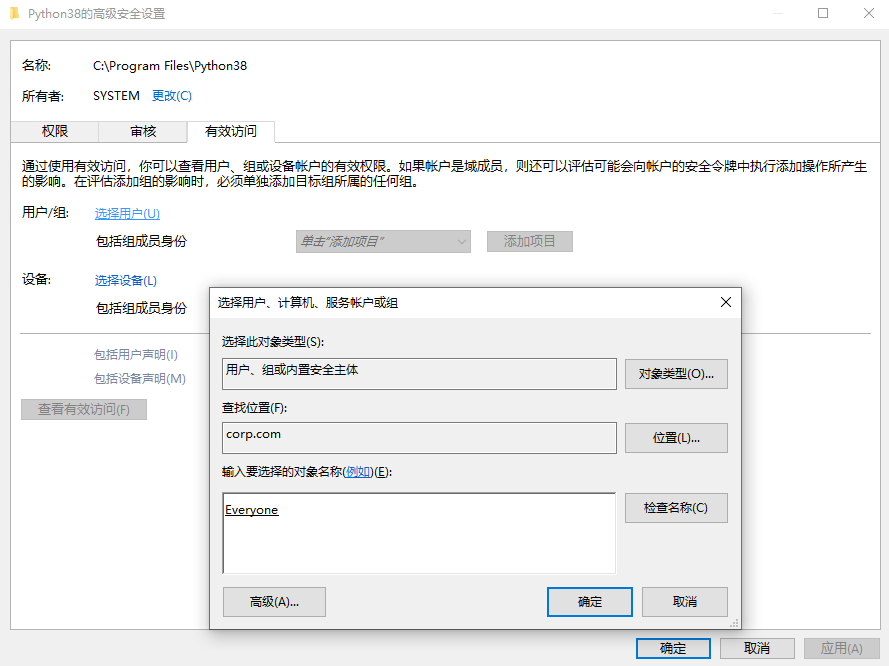889x666 pixels.
Task: Maximize the Advanced Security Settings window
Action: [823, 13]
